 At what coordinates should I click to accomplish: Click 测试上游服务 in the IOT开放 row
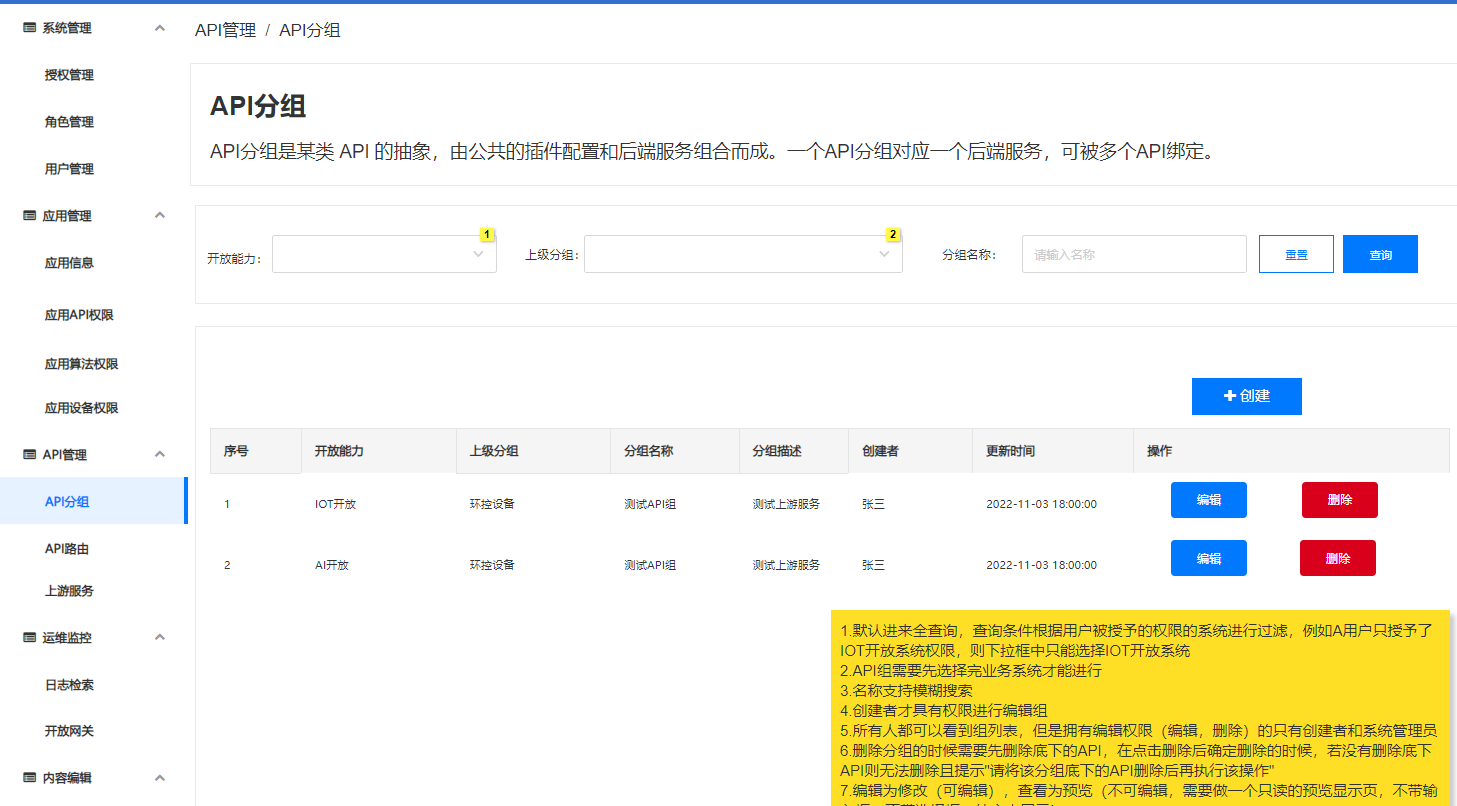pos(786,504)
